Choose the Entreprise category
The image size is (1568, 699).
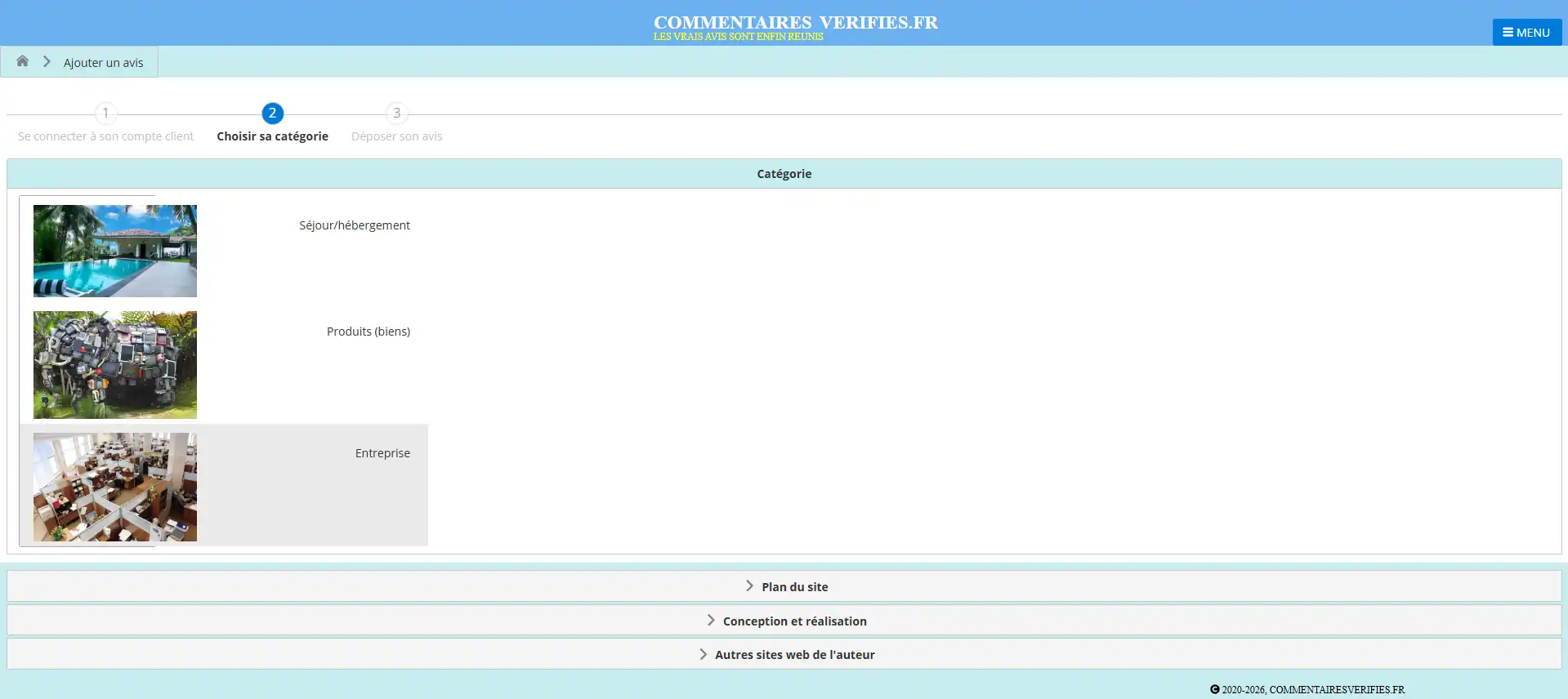[382, 453]
